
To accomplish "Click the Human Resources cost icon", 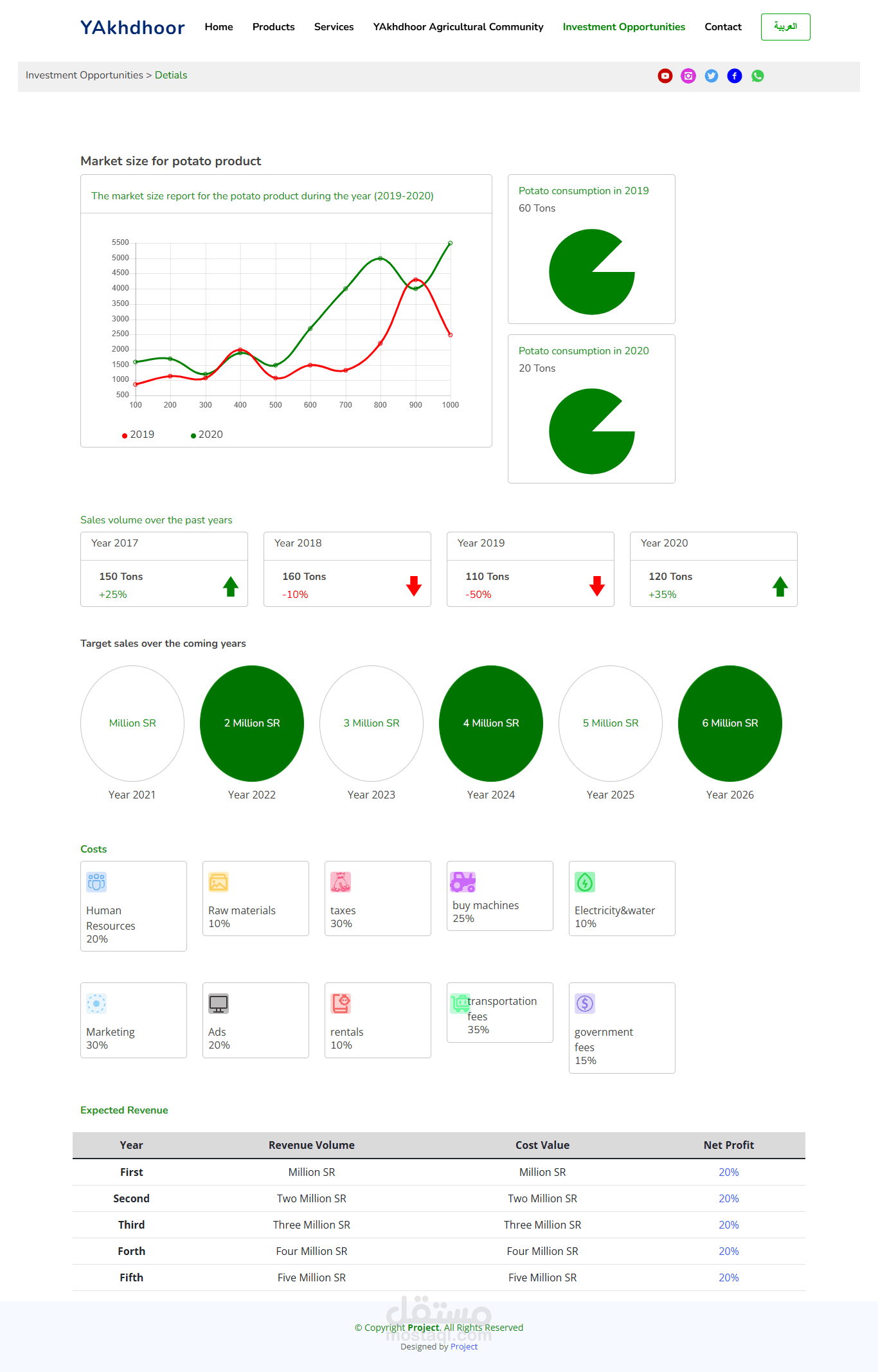I will coord(96,882).
